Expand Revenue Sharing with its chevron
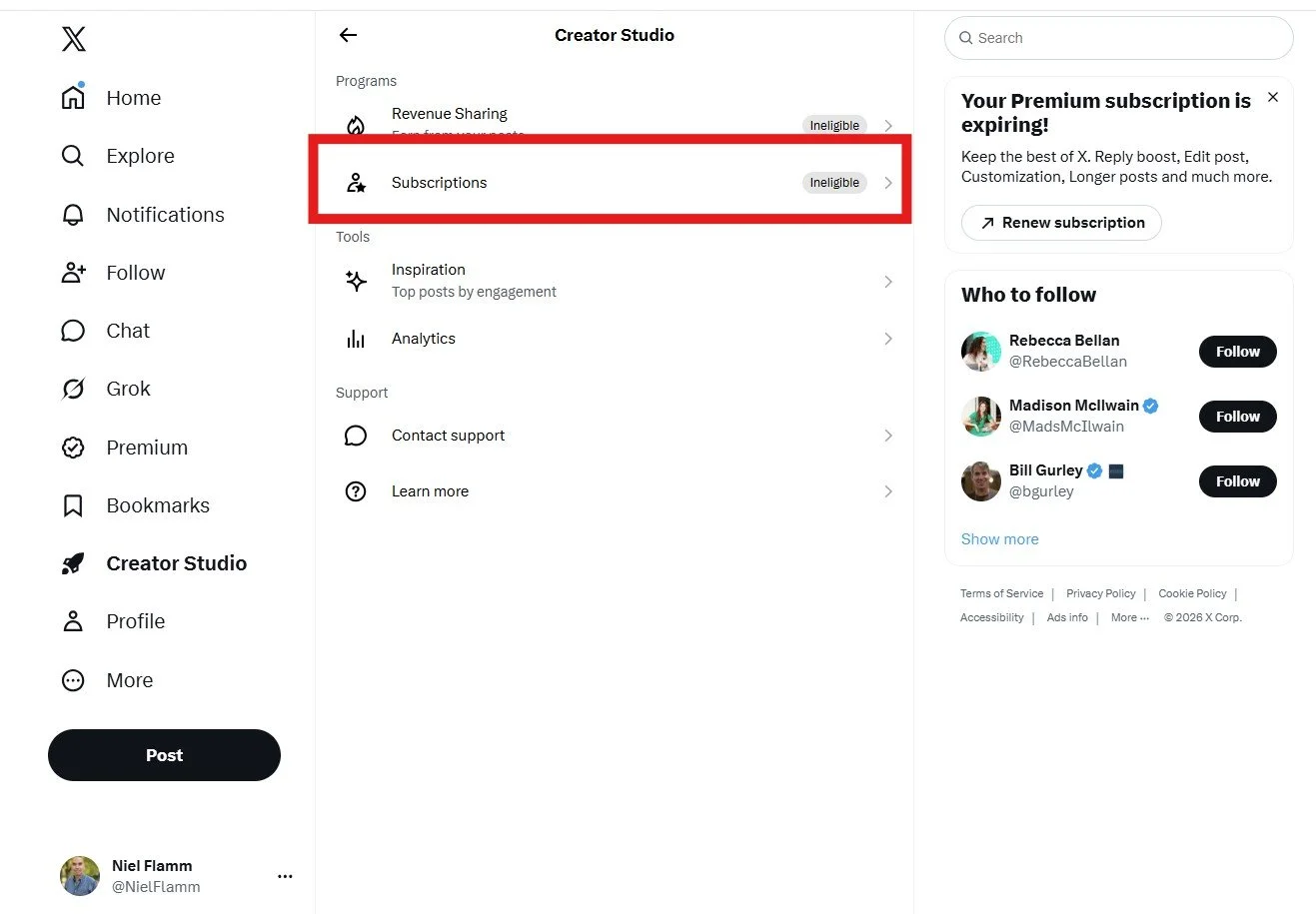1316x914 pixels. [x=887, y=126]
